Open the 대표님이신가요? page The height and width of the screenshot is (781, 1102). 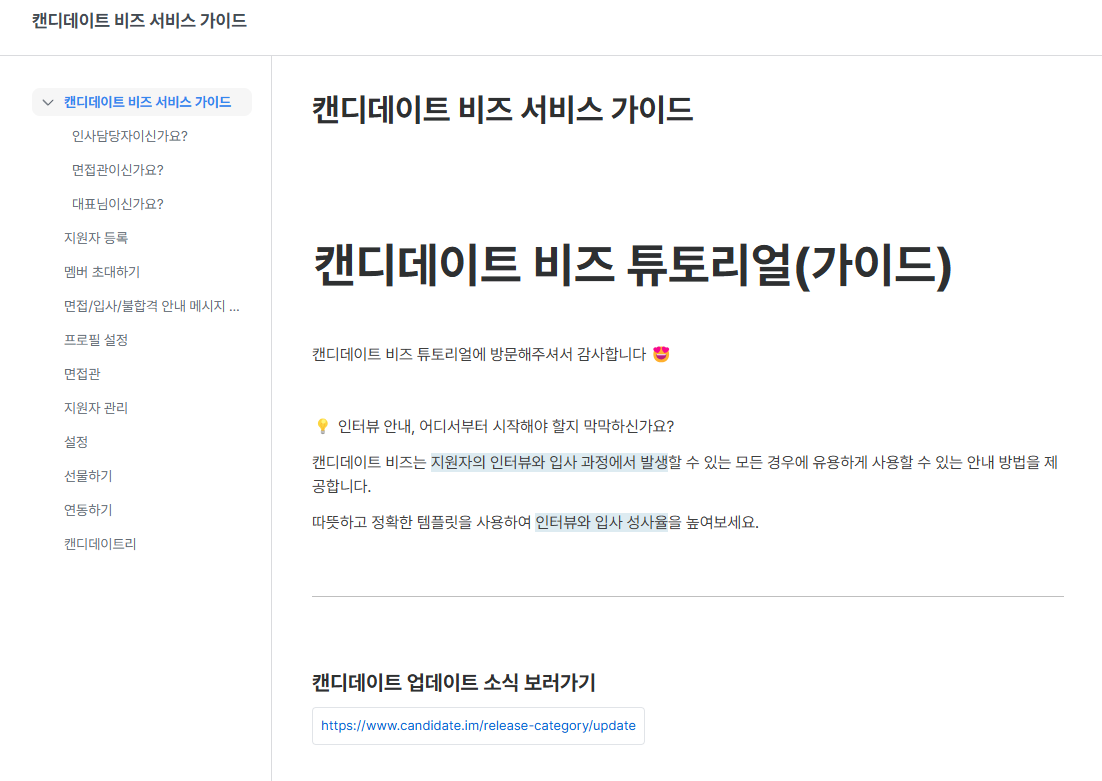(117, 204)
